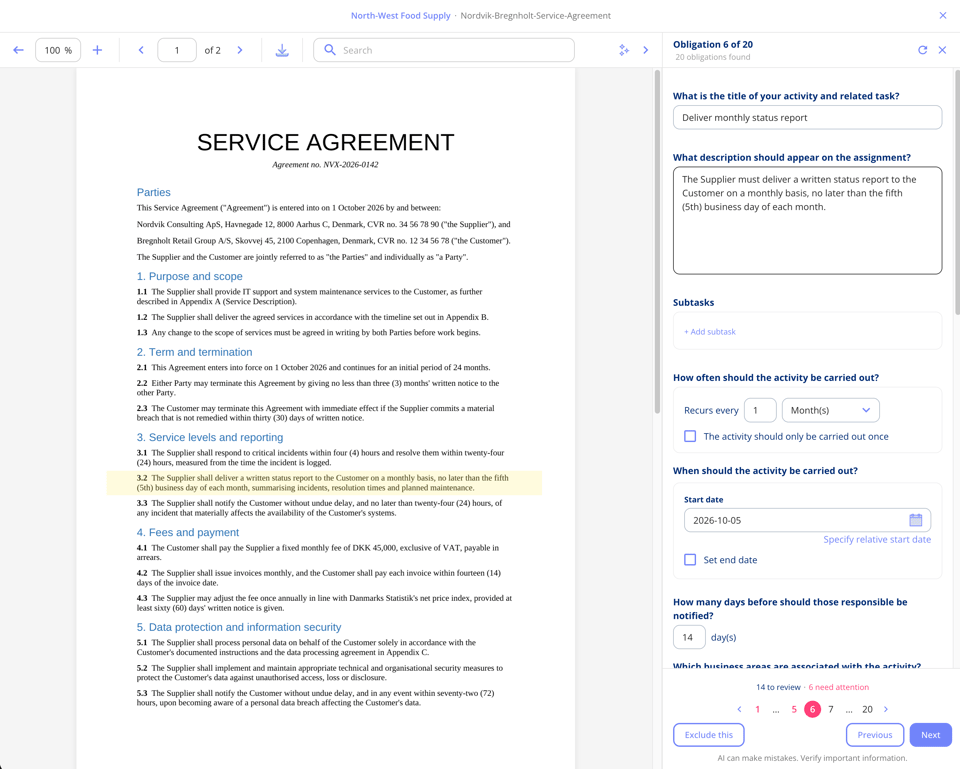Click the zoom percentage field showing 100 %
The image size is (960, 769).
coord(58,50)
